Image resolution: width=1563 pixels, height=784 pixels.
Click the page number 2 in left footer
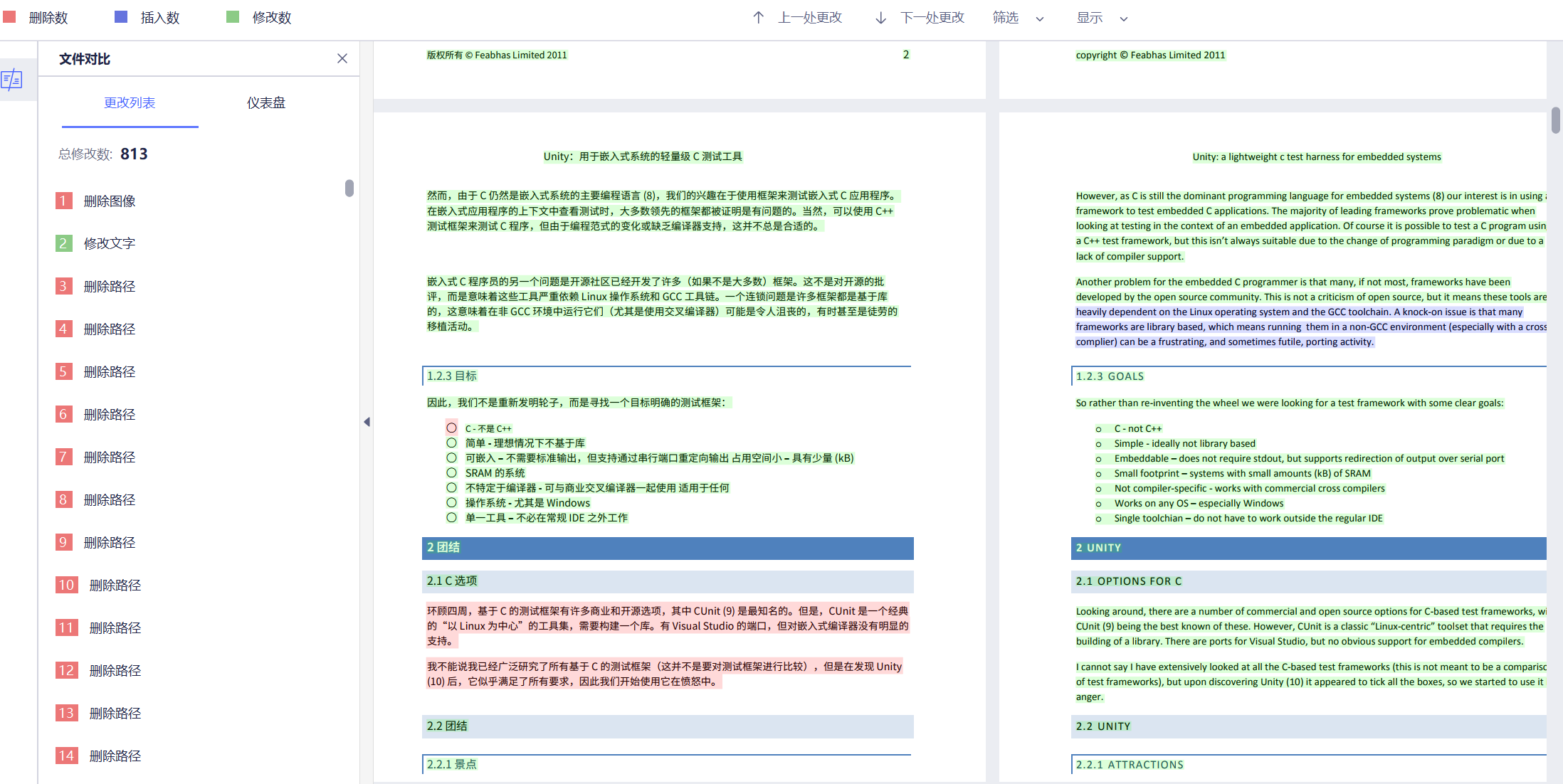click(x=906, y=55)
